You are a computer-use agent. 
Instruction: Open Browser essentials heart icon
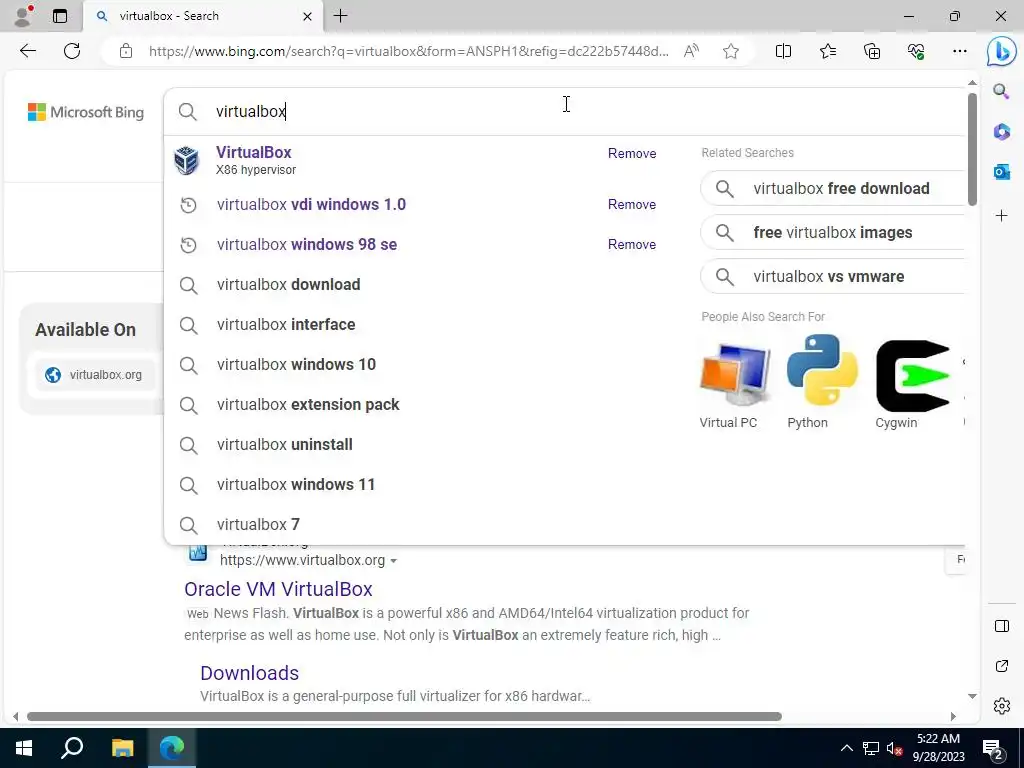point(916,51)
